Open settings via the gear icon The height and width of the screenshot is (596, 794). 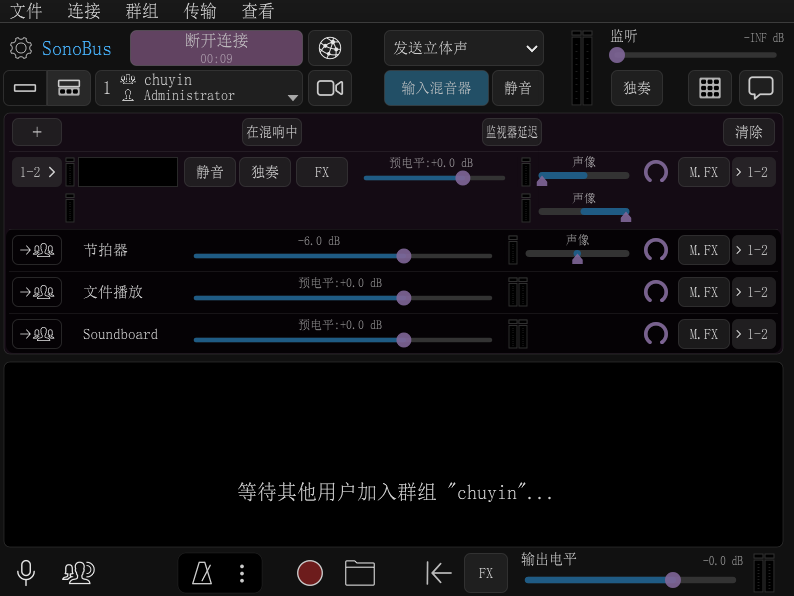pyautogui.click(x=21, y=48)
